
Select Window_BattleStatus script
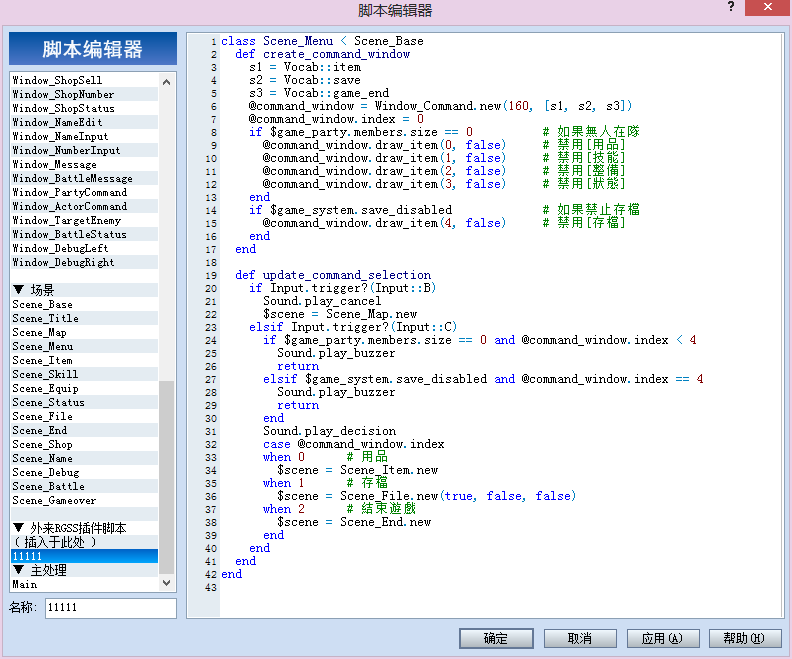tap(84, 234)
